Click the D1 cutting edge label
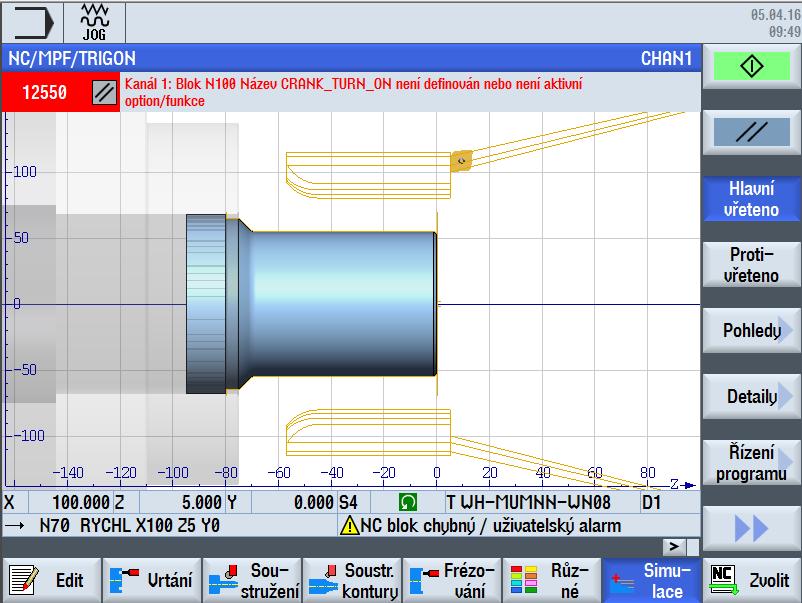 click(x=651, y=502)
